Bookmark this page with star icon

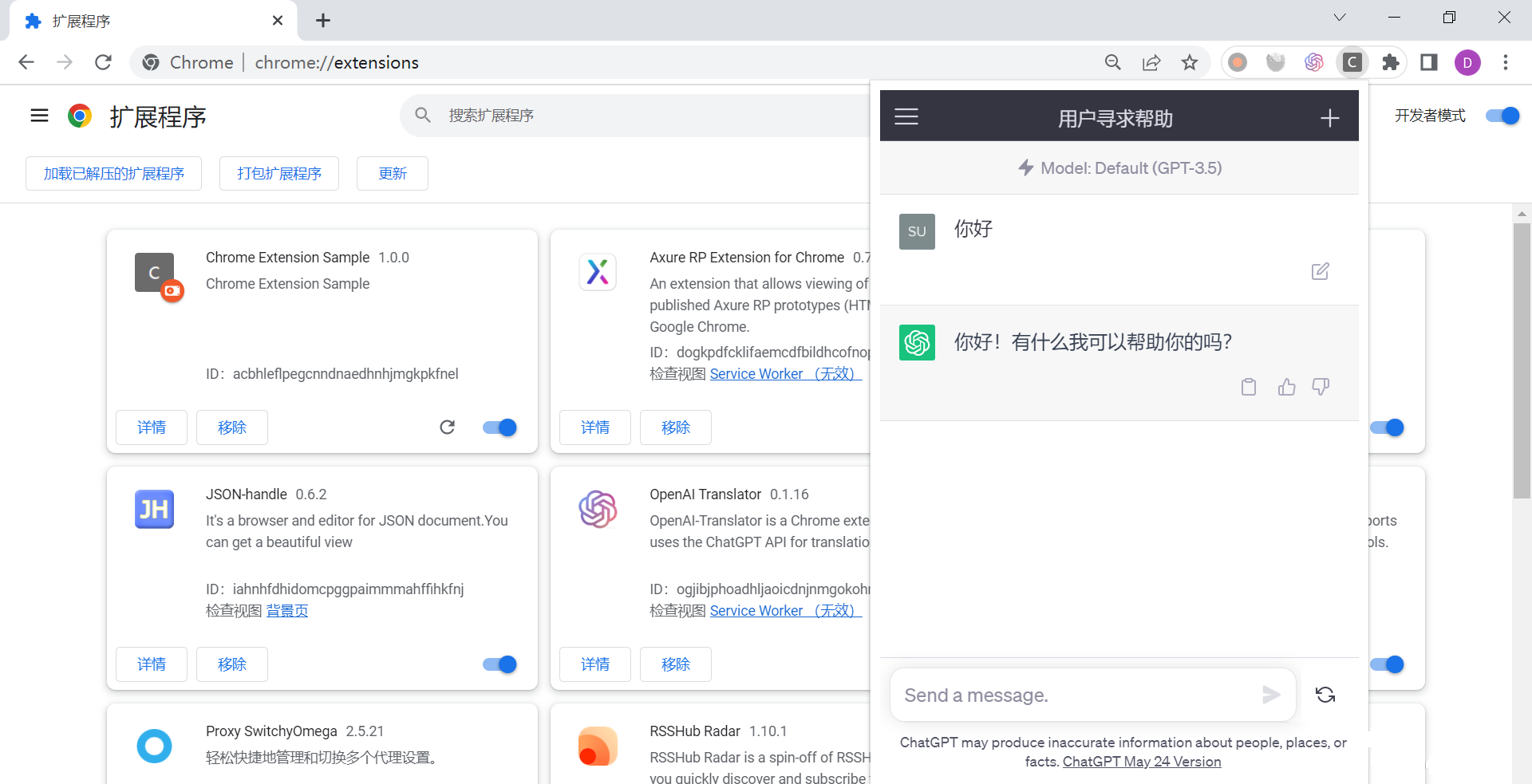tap(1190, 62)
